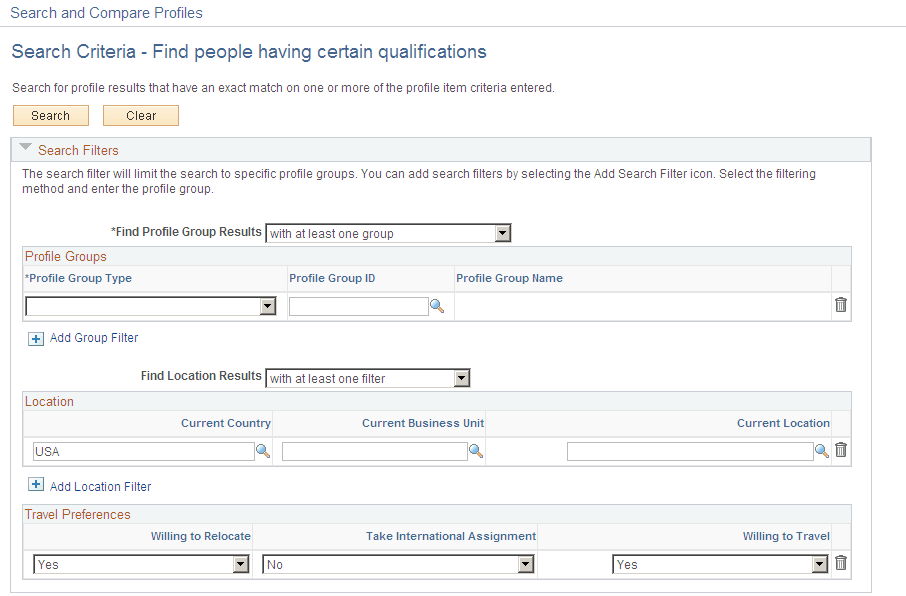Open the Search and Compare Profiles link

point(106,13)
